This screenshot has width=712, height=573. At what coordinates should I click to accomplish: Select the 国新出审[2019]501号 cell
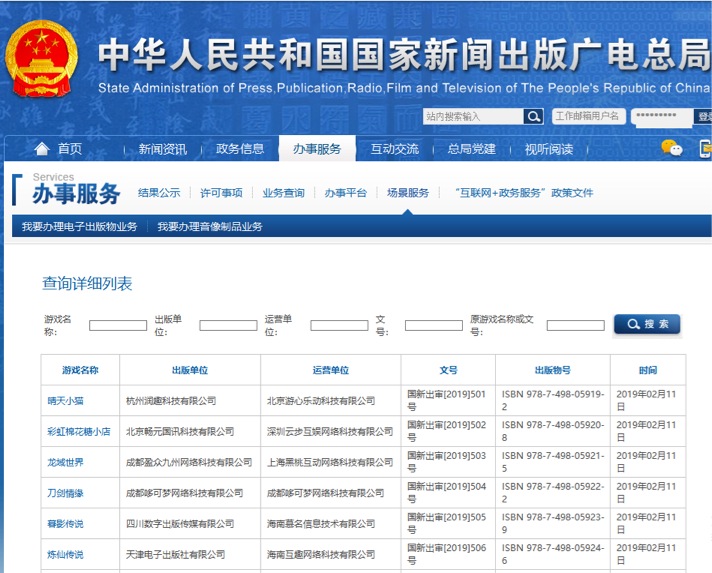(448, 401)
